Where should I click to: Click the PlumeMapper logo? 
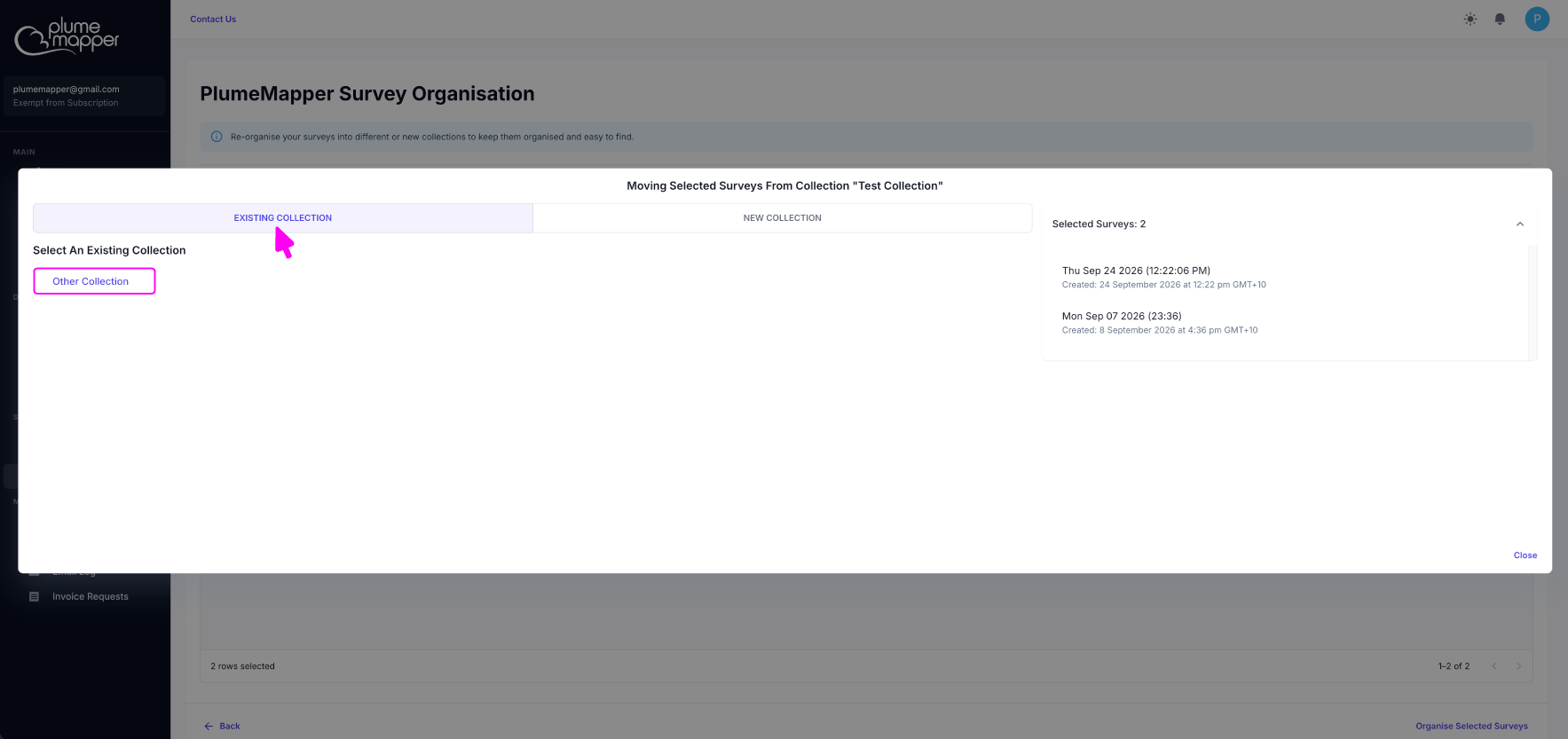[67, 36]
